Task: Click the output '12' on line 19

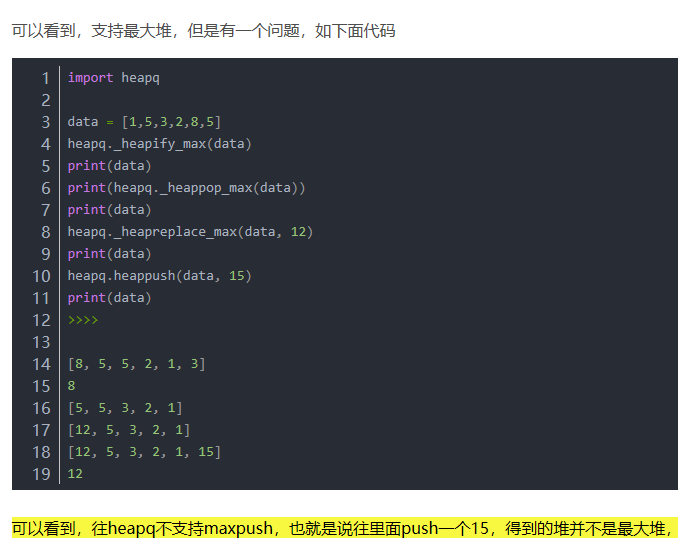Action: [x=75, y=474]
